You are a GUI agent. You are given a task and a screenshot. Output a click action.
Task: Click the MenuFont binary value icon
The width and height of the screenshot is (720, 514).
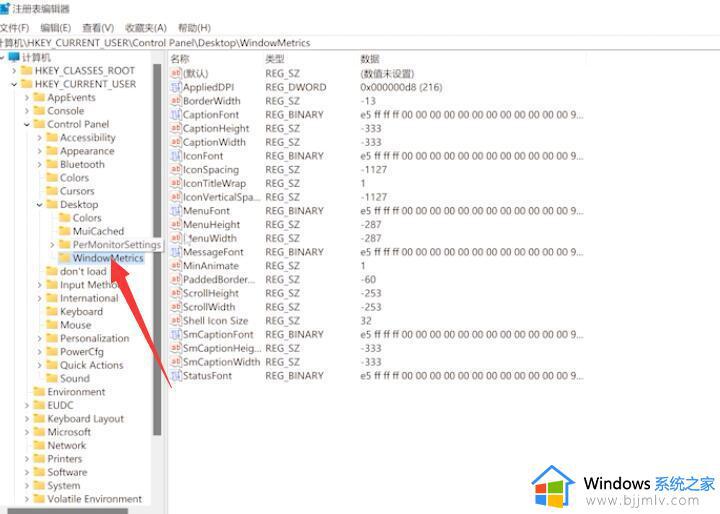pyautogui.click(x=176, y=210)
